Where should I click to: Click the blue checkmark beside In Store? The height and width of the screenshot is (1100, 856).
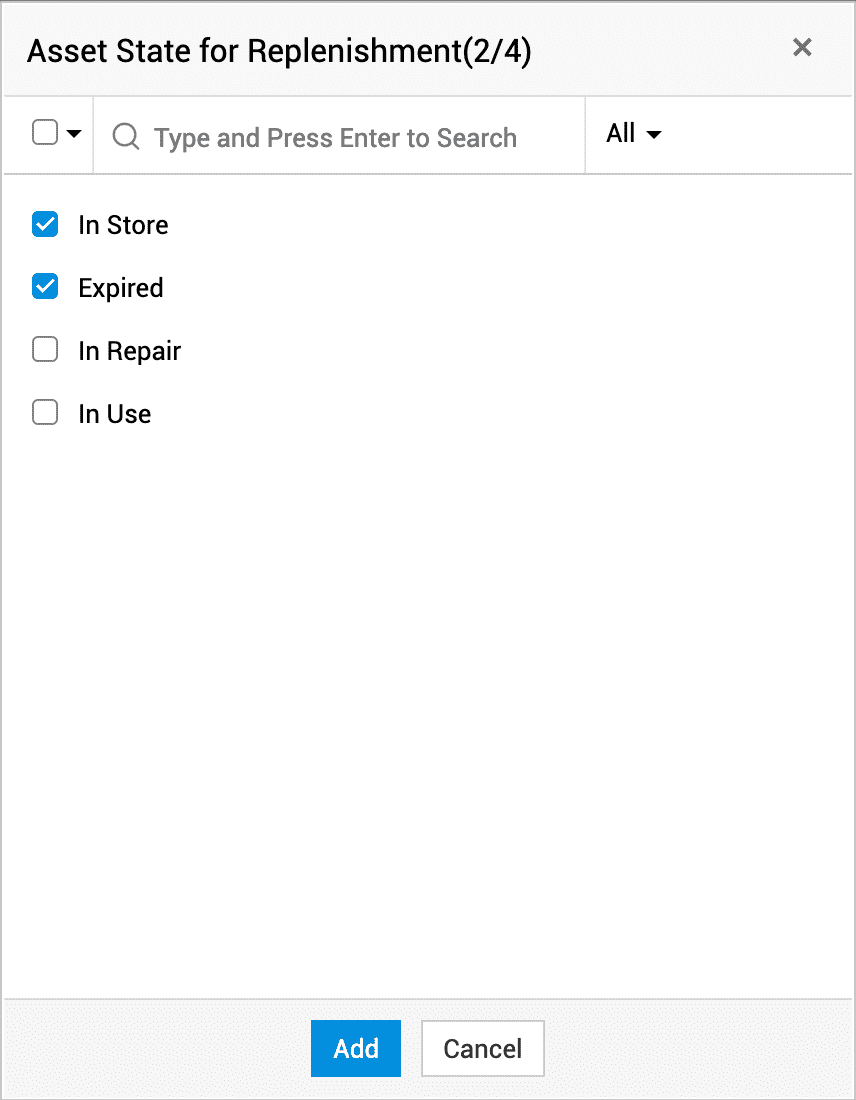45,225
